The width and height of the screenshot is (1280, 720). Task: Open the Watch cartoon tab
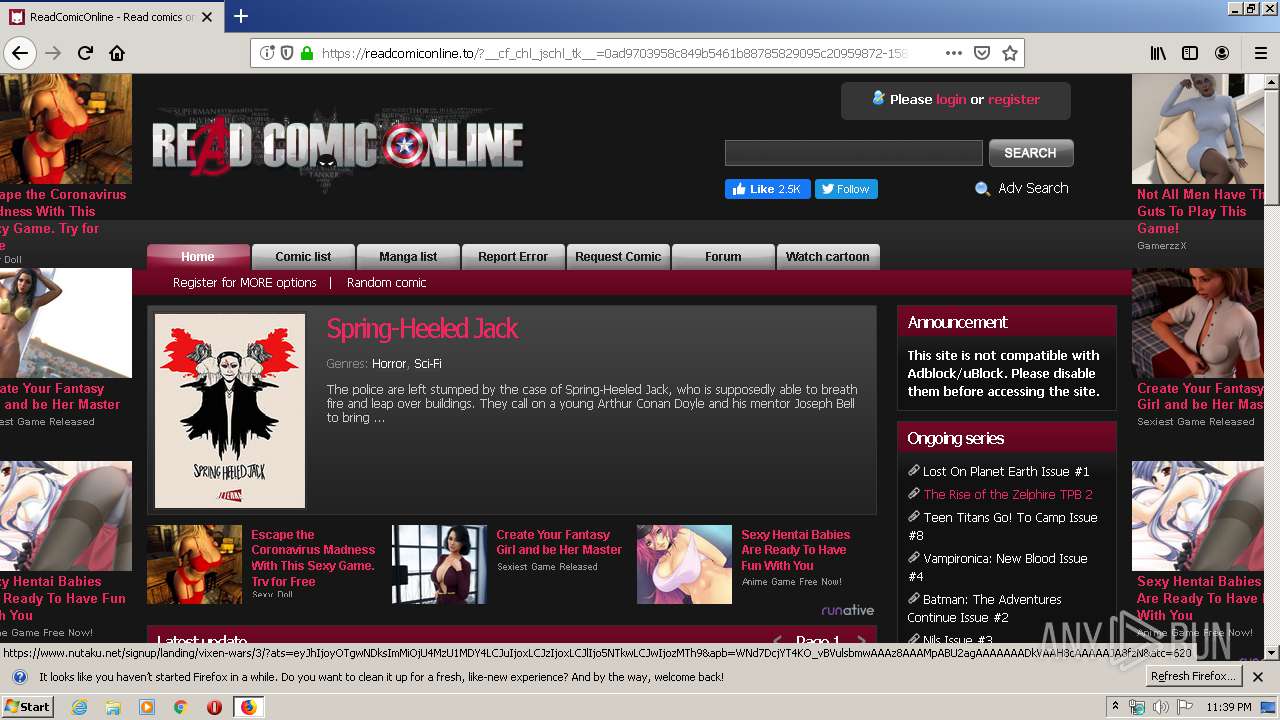click(828, 257)
